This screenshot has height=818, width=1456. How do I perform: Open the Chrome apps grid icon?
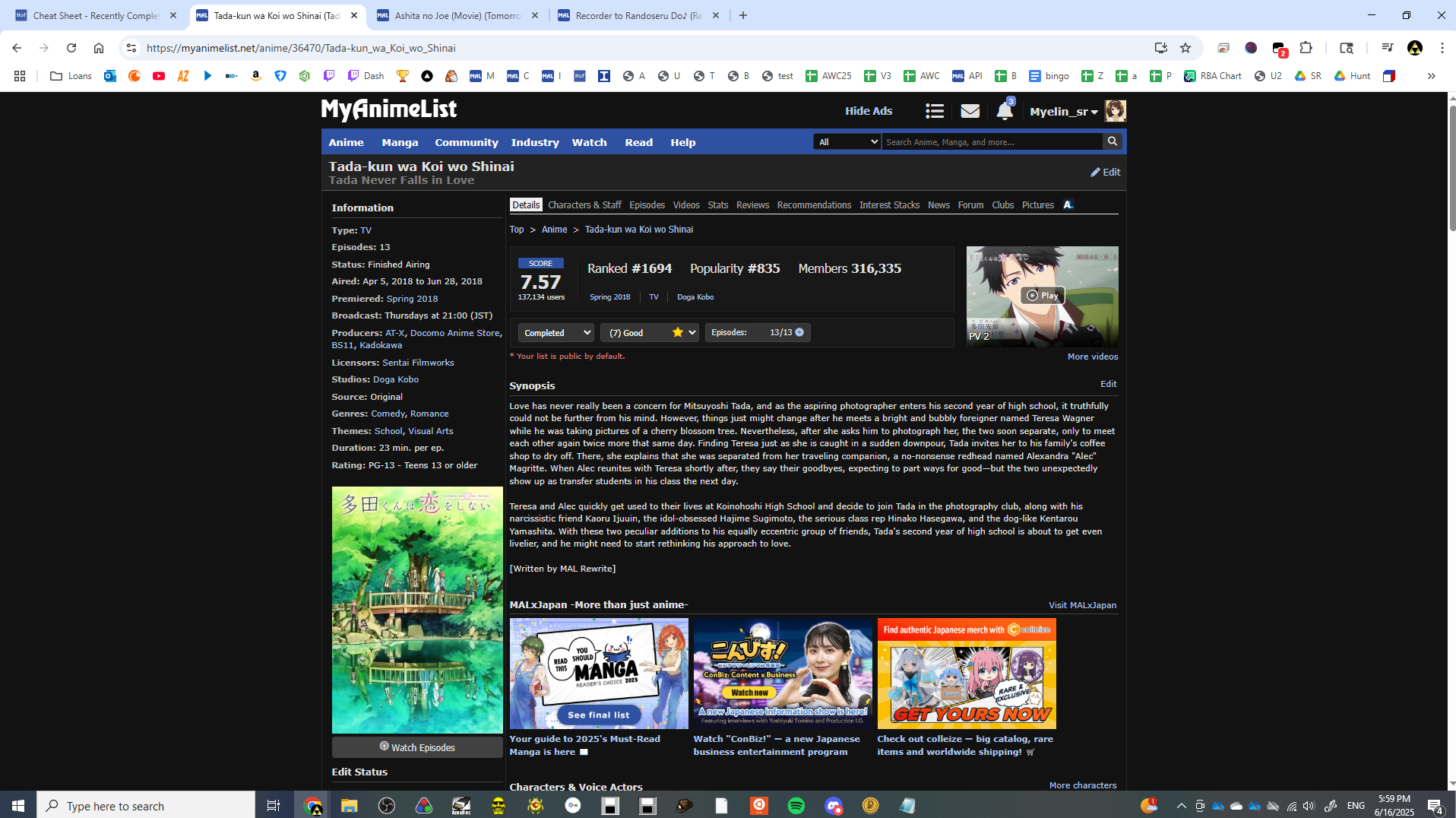click(x=20, y=76)
